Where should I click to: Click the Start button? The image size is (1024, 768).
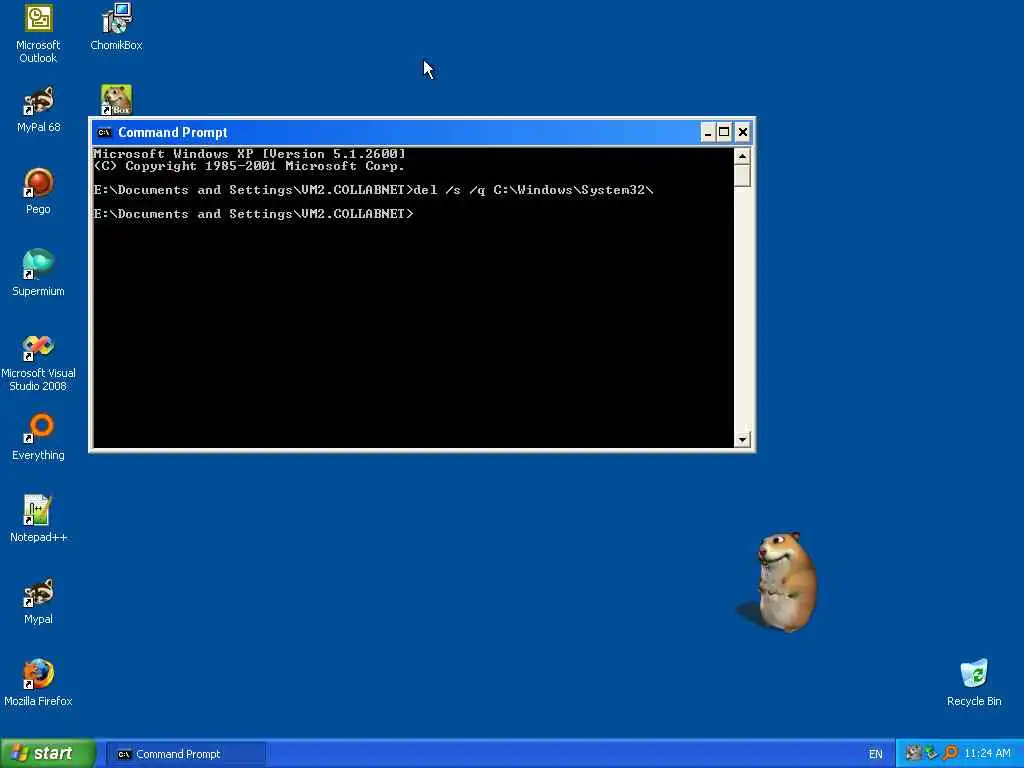tap(48, 754)
